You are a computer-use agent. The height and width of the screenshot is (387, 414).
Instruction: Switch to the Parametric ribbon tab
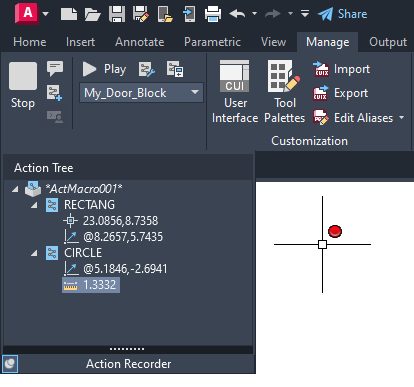click(212, 42)
